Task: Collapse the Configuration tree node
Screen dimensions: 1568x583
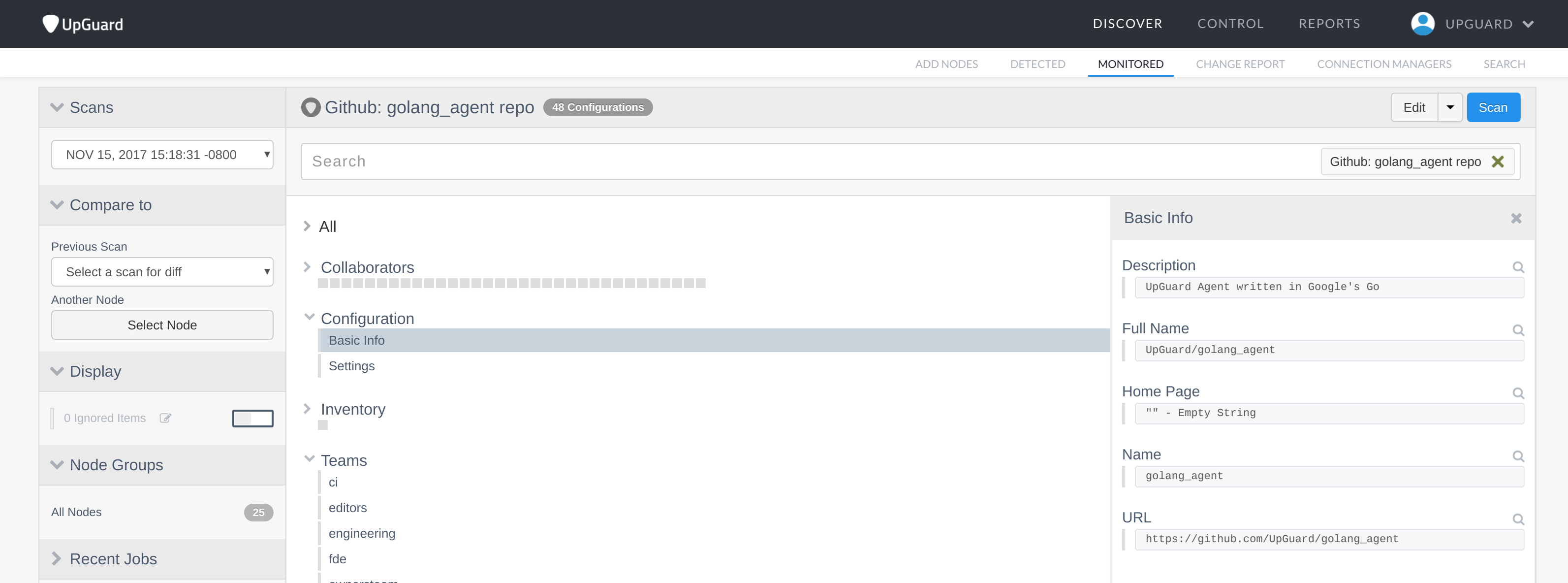Action: pyautogui.click(x=309, y=318)
